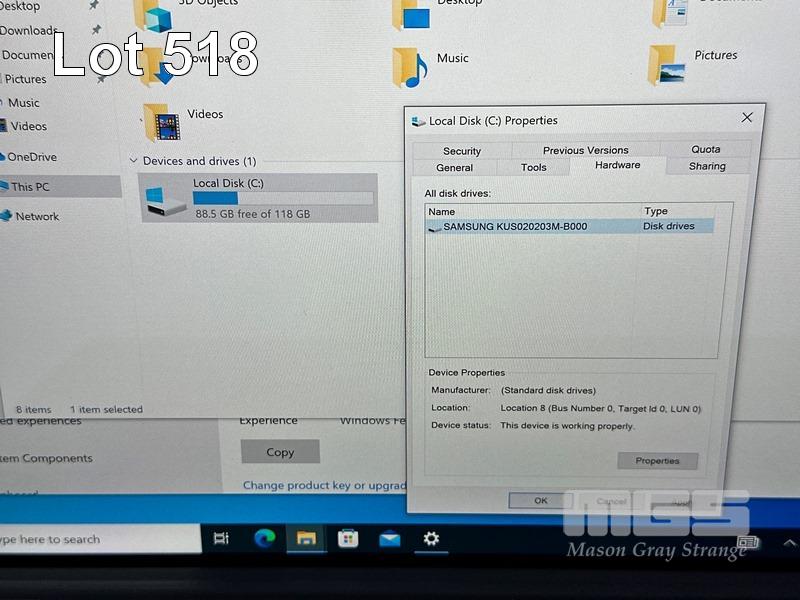The image size is (800, 600).
Task: Open the Music folder icon
Action: pos(410,67)
